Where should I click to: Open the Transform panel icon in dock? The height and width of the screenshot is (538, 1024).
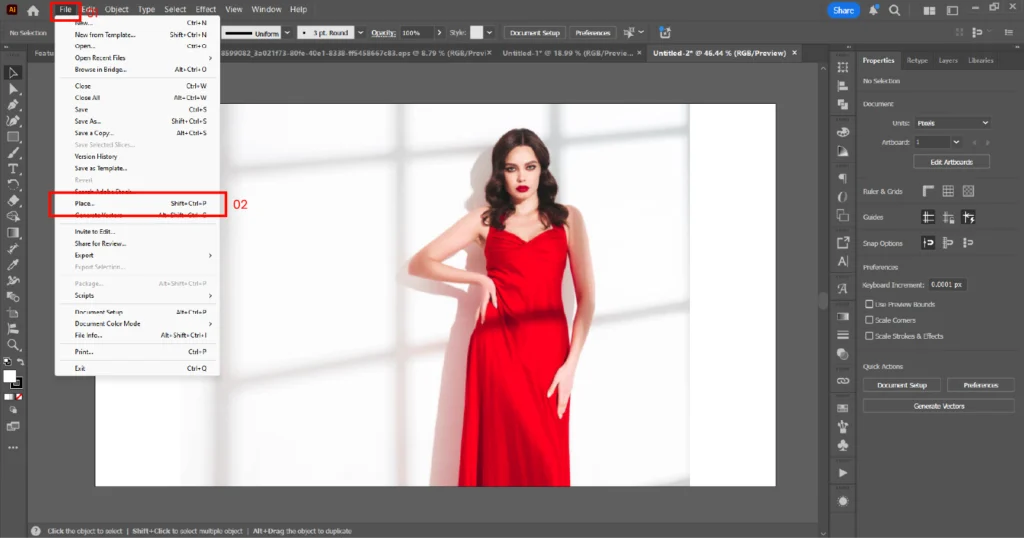[843, 67]
